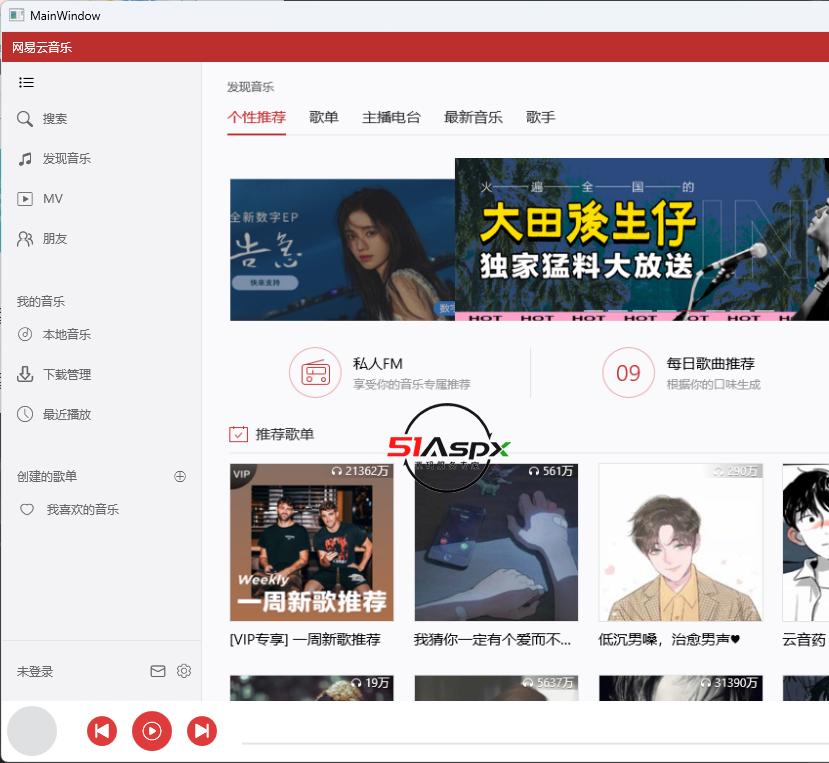
Task: Click the Friends people icon
Action: click(x=25, y=239)
